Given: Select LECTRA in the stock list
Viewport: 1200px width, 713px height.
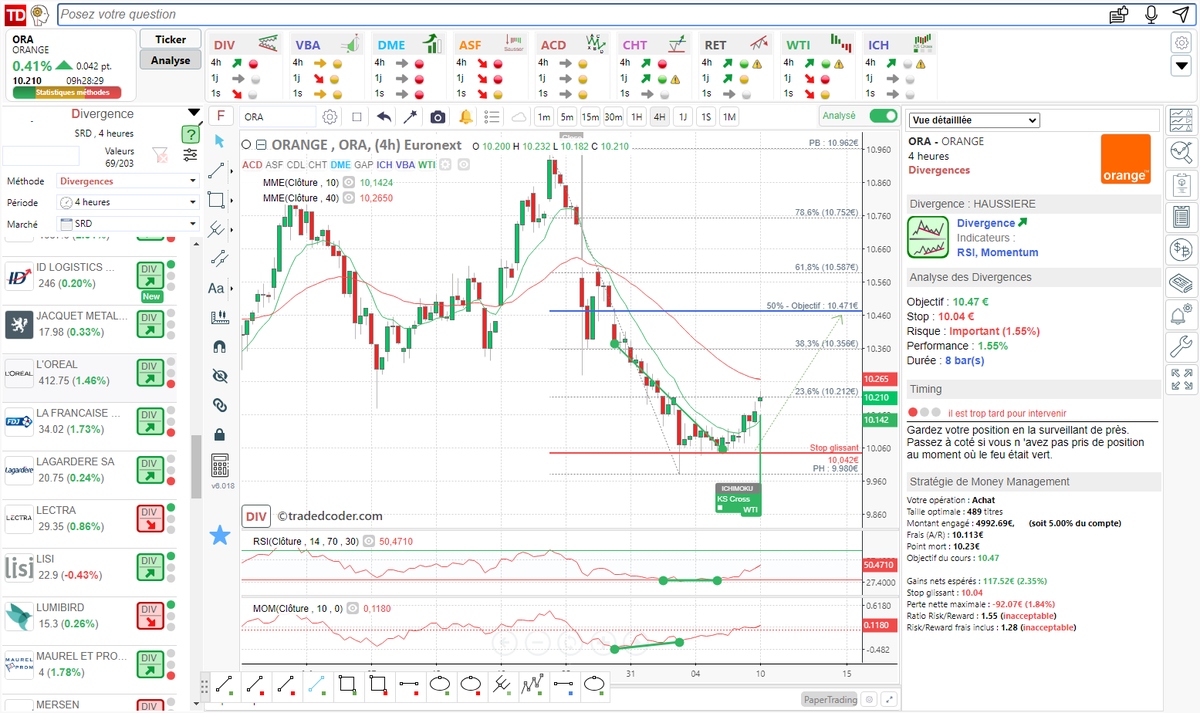Looking at the screenshot, I should point(88,517).
